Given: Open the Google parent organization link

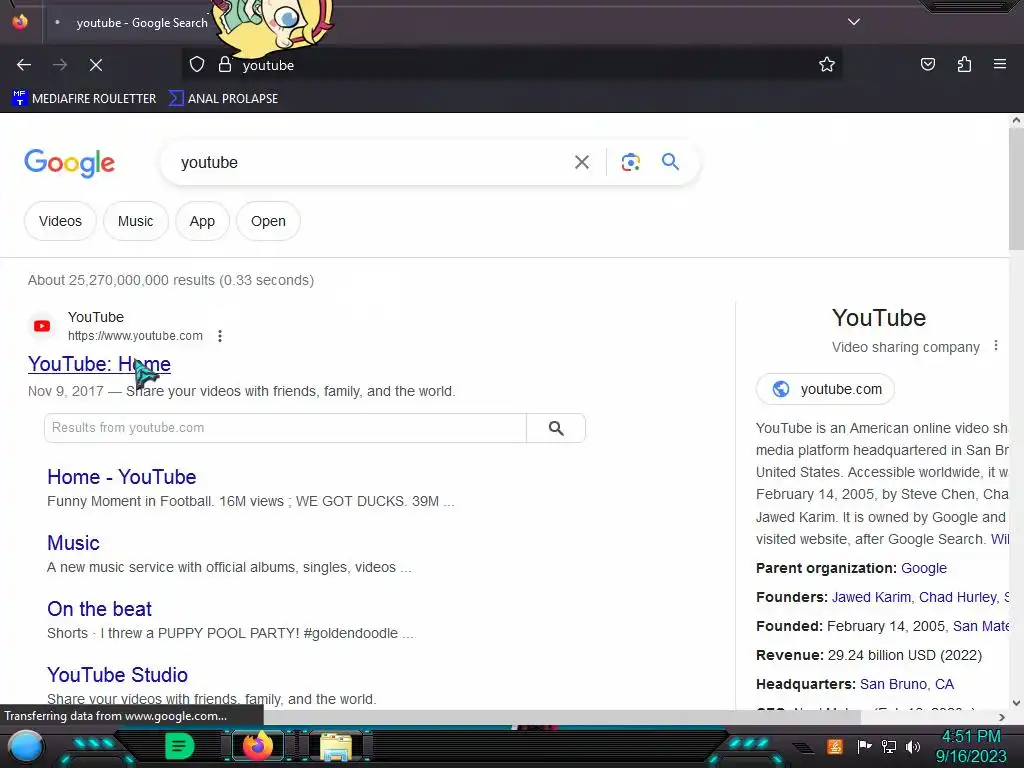Looking at the screenshot, I should (x=923, y=568).
